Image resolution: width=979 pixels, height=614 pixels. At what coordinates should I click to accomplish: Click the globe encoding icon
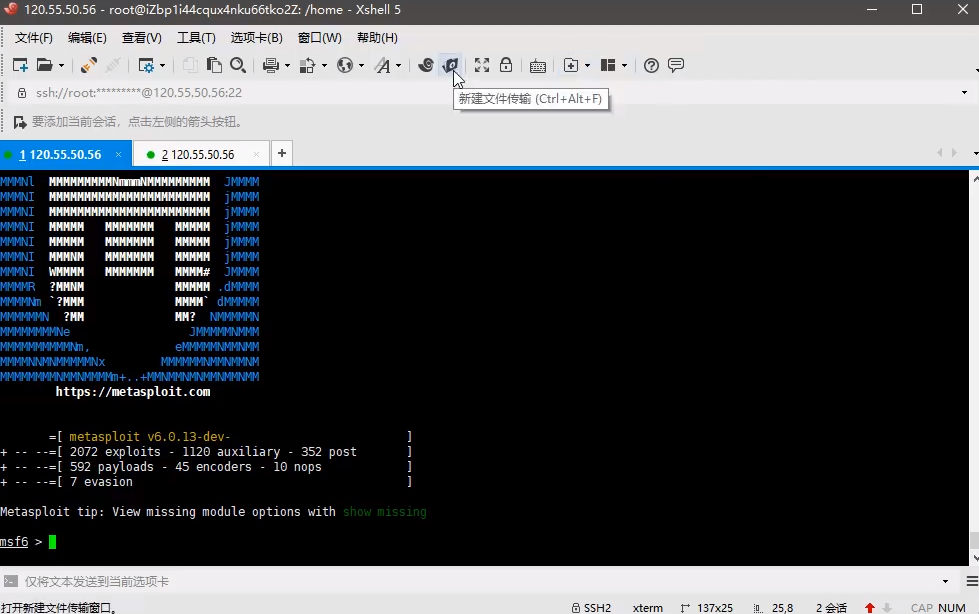pyautogui.click(x=345, y=65)
